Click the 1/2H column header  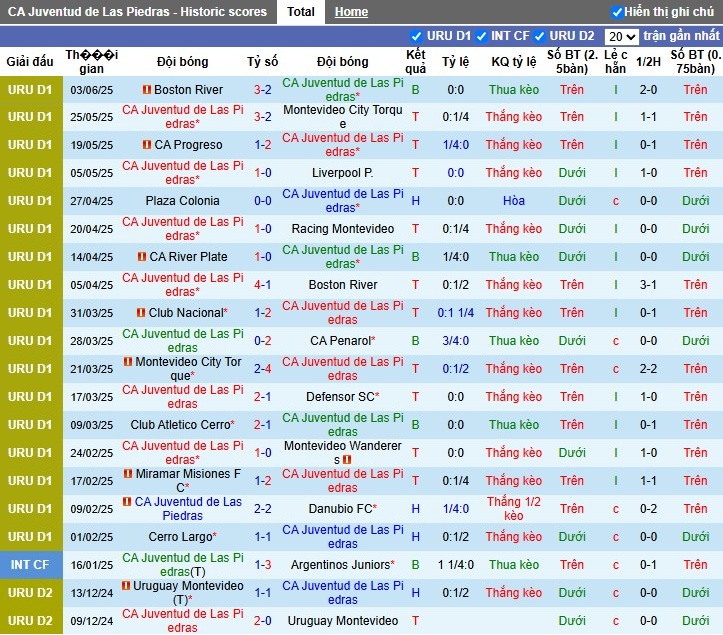pyautogui.click(x=648, y=61)
